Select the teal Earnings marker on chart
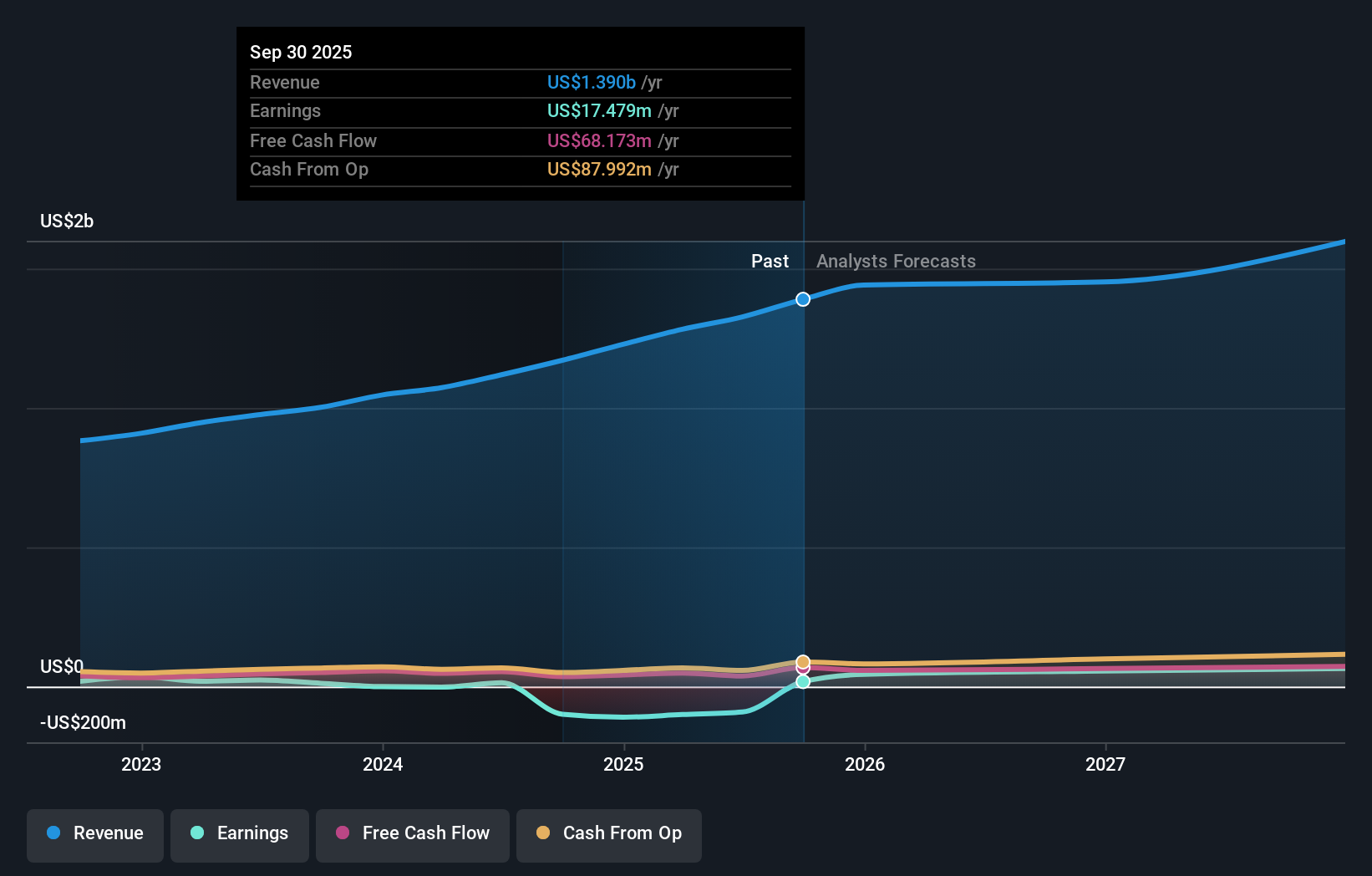Image resolution: width=1372 pixels, height=876 pixels. point(802,682)
